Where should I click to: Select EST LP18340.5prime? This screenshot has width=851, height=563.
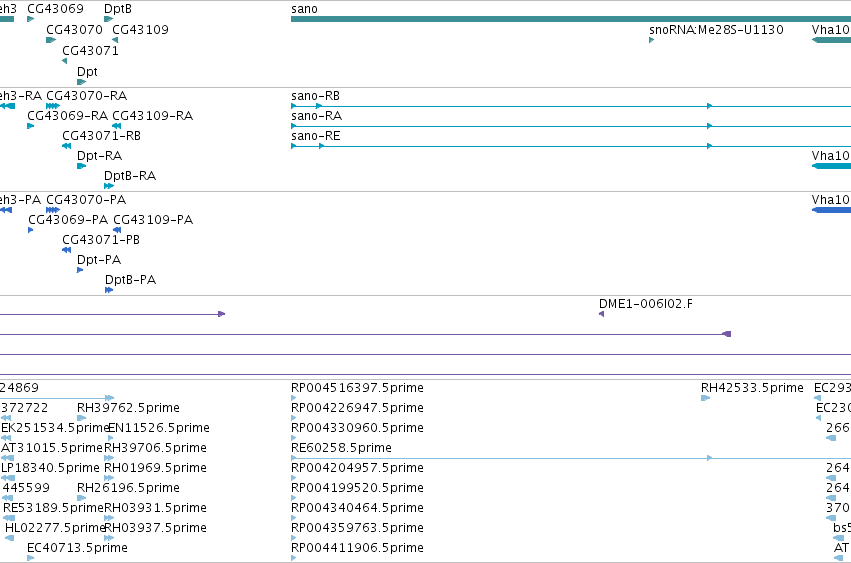click(50, 468)
